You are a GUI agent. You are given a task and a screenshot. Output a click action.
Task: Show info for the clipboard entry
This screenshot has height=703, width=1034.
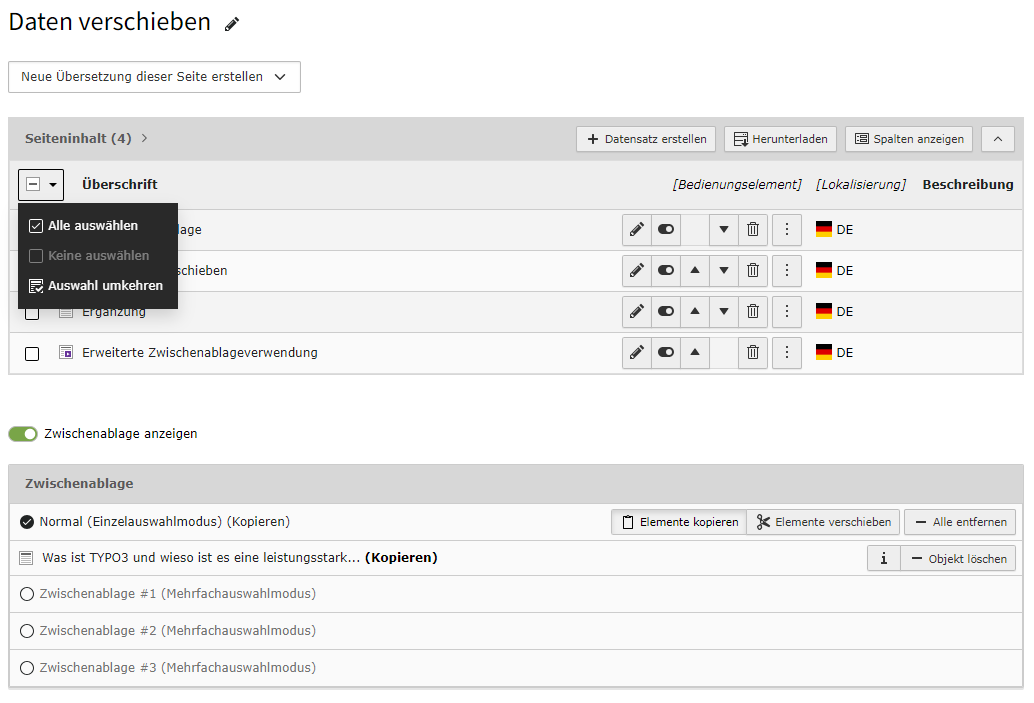coord(884,559)
